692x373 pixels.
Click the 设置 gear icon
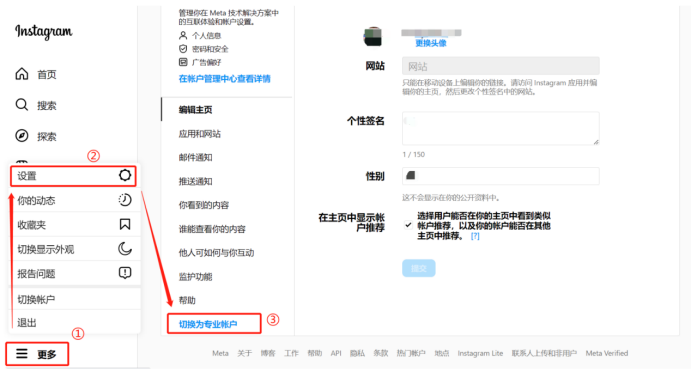point(125,175)
